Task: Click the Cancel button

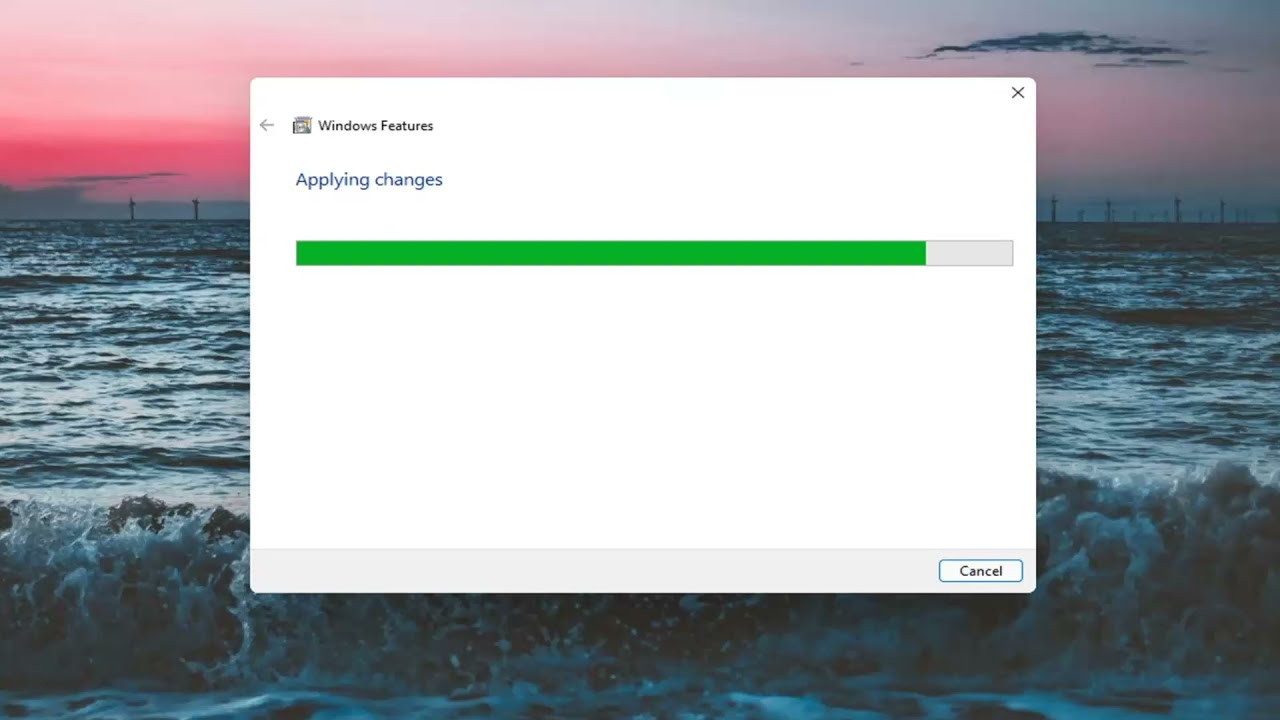Action: 980,571
